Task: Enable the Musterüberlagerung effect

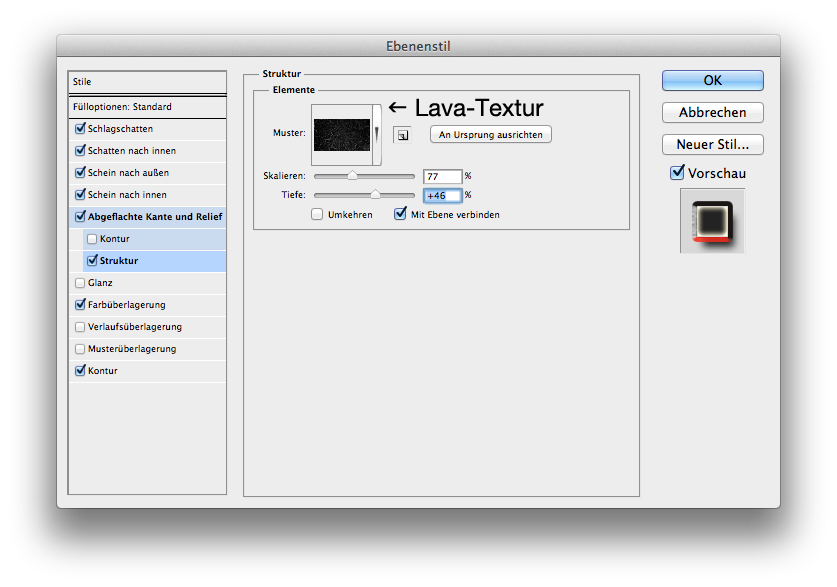Action: (81, 348)
